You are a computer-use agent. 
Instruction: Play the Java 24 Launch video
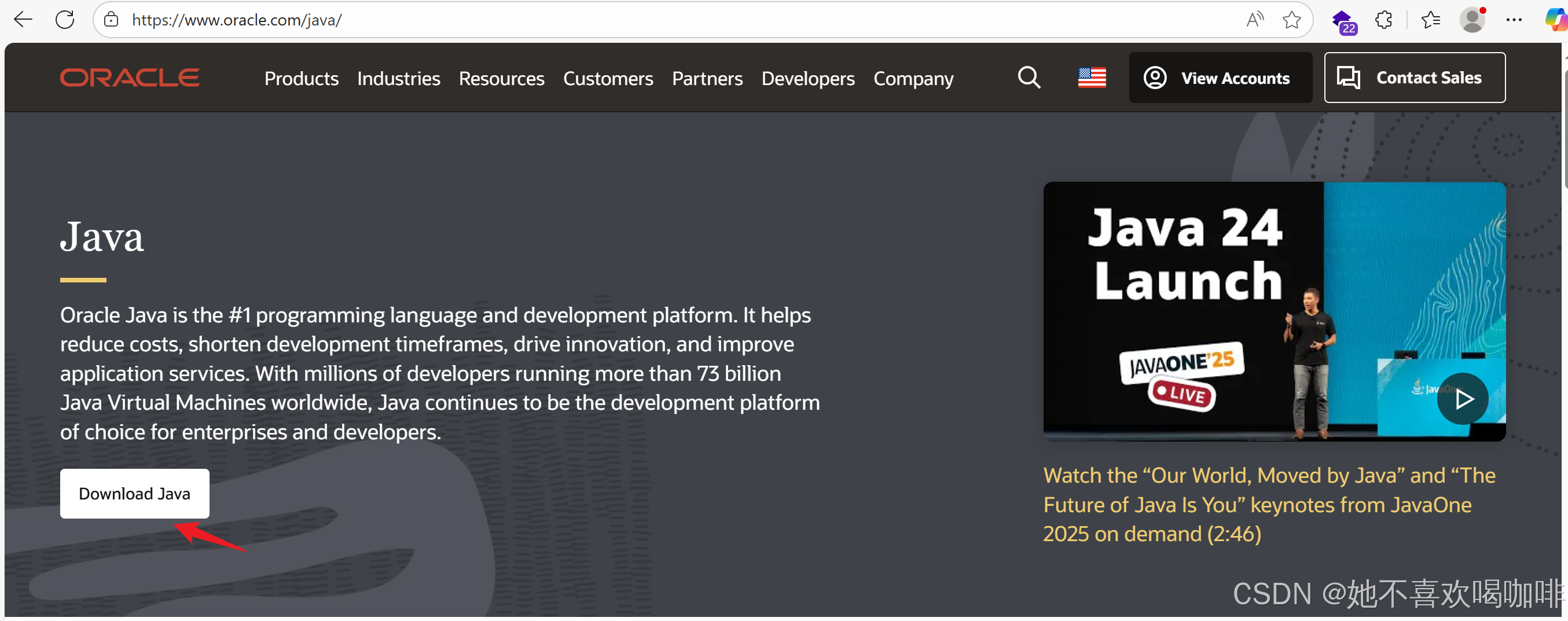point(1463,399)
